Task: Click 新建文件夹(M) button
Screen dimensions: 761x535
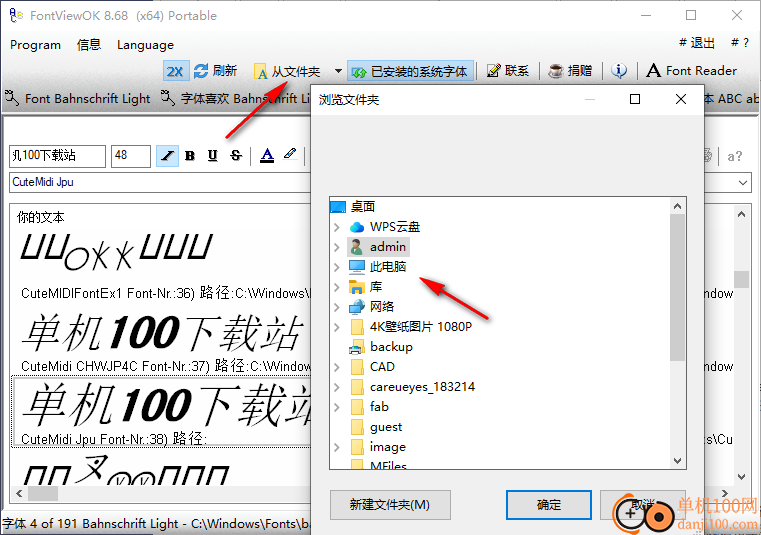Action: (x=390, y=505)
